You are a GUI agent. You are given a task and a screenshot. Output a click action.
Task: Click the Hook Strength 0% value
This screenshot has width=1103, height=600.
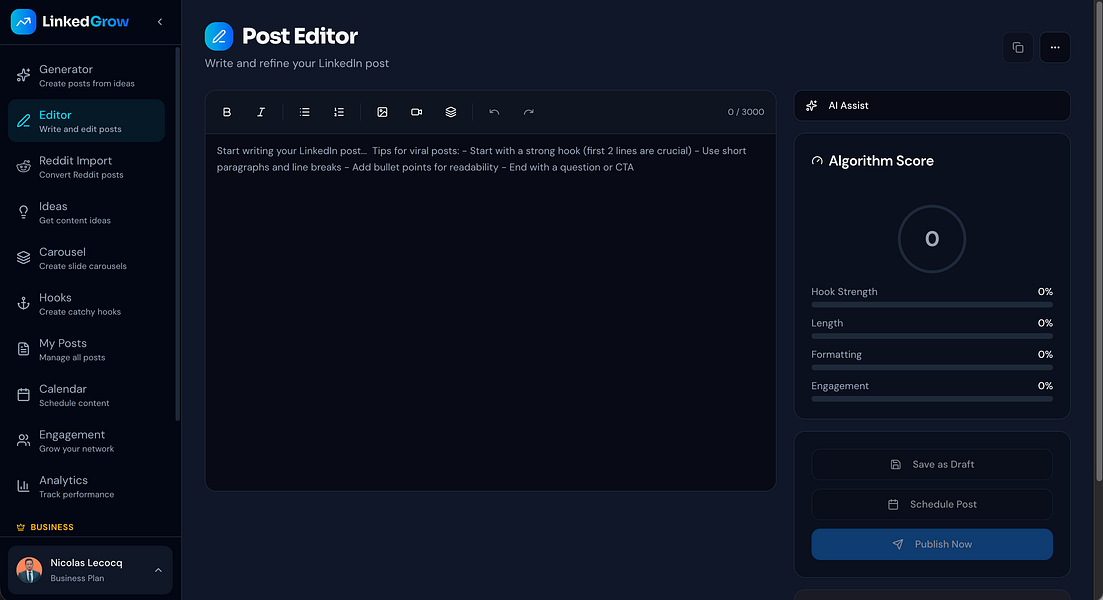[x=1045, y=291]
